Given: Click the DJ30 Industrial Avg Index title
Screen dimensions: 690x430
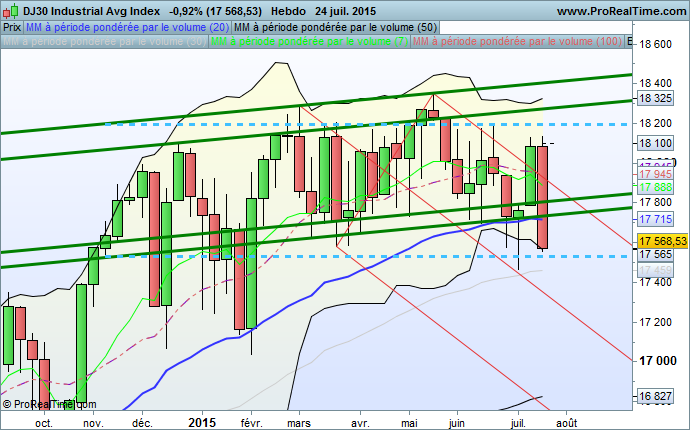Looking at the screenshot, I should (92, 11).
